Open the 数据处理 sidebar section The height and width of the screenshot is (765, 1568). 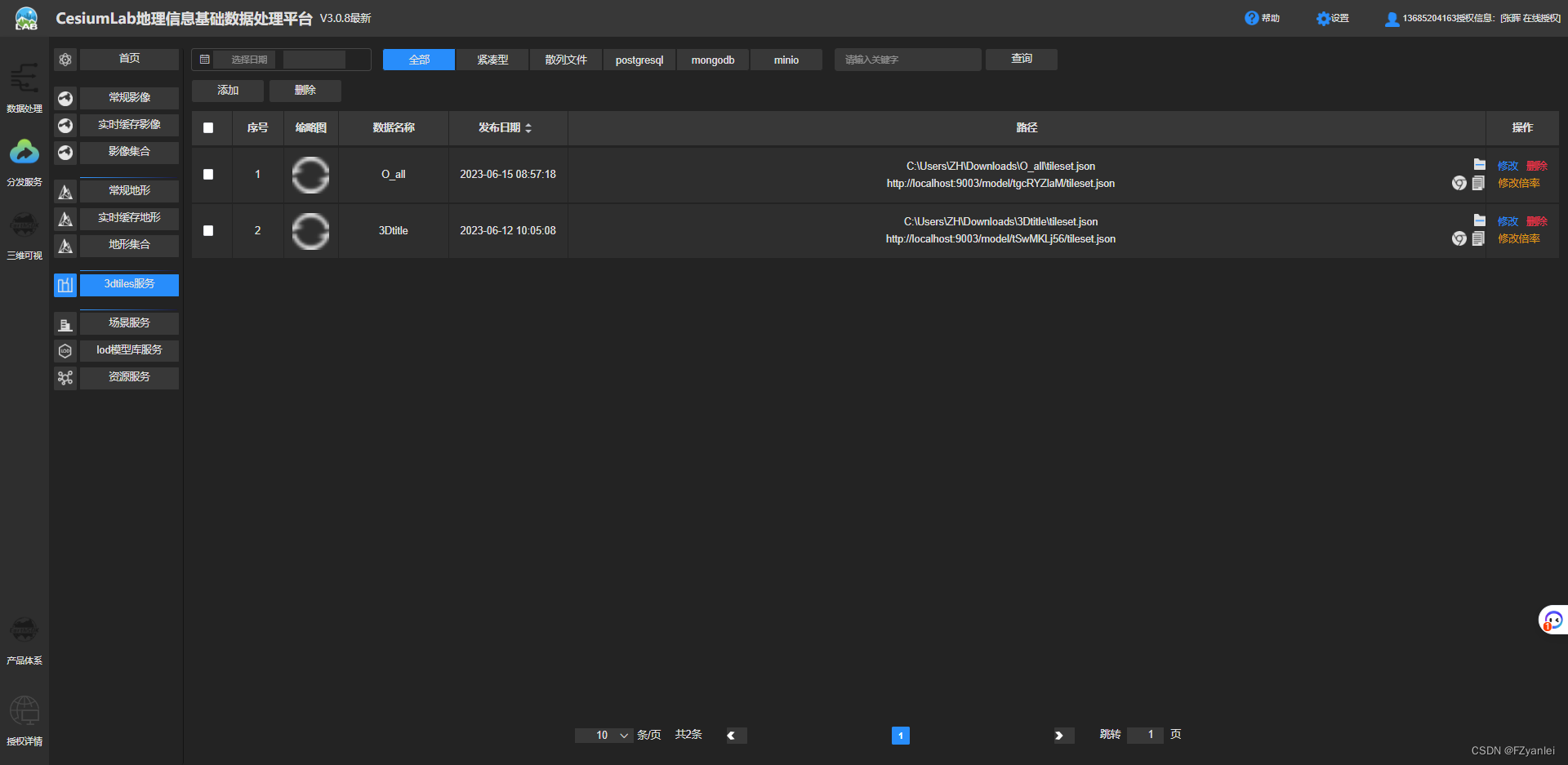(24, 88)
